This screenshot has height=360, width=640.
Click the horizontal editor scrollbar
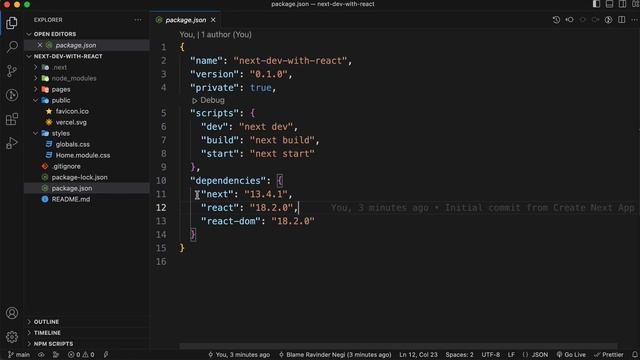point(398,346)
